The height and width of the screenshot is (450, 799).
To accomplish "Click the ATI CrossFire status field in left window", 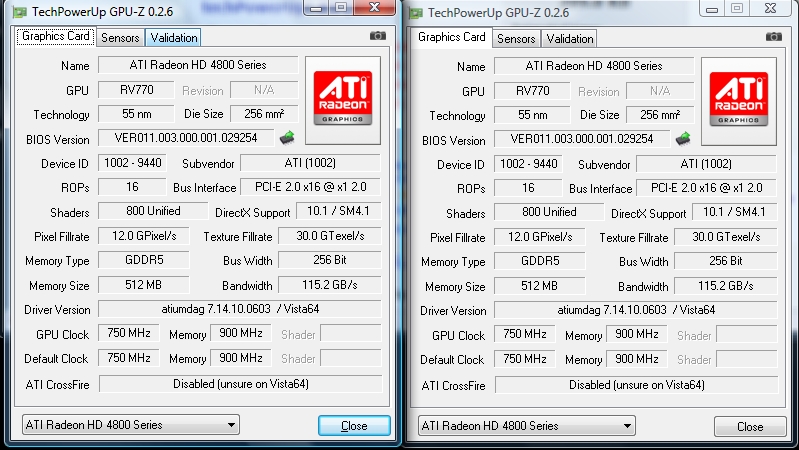I will tap(241, 384).
